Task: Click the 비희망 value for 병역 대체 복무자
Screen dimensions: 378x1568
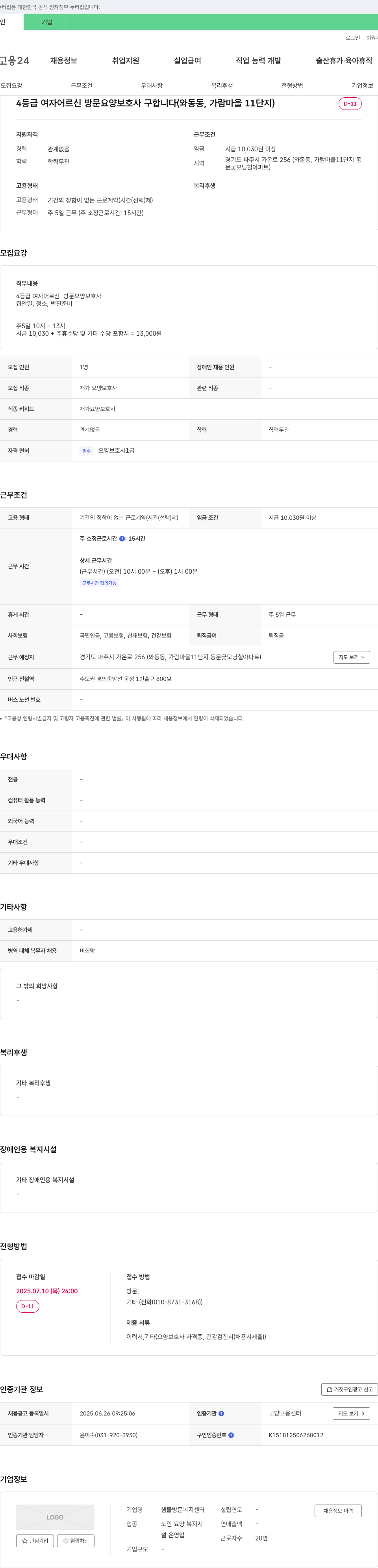Action: tap(87, 951)
